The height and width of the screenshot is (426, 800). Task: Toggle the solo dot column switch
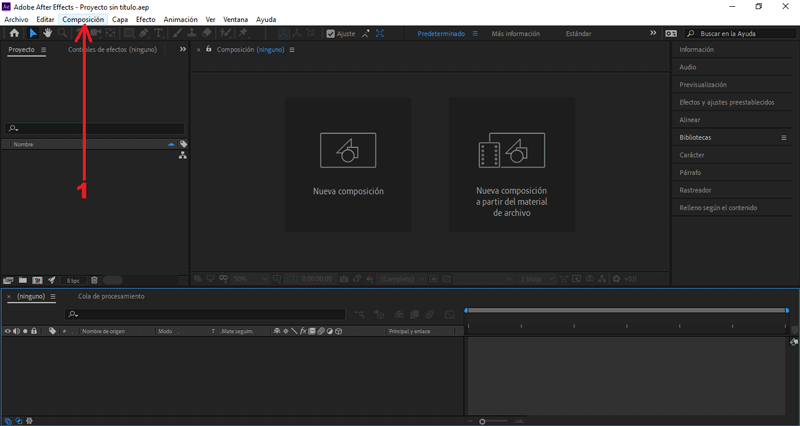pos(25,331)
